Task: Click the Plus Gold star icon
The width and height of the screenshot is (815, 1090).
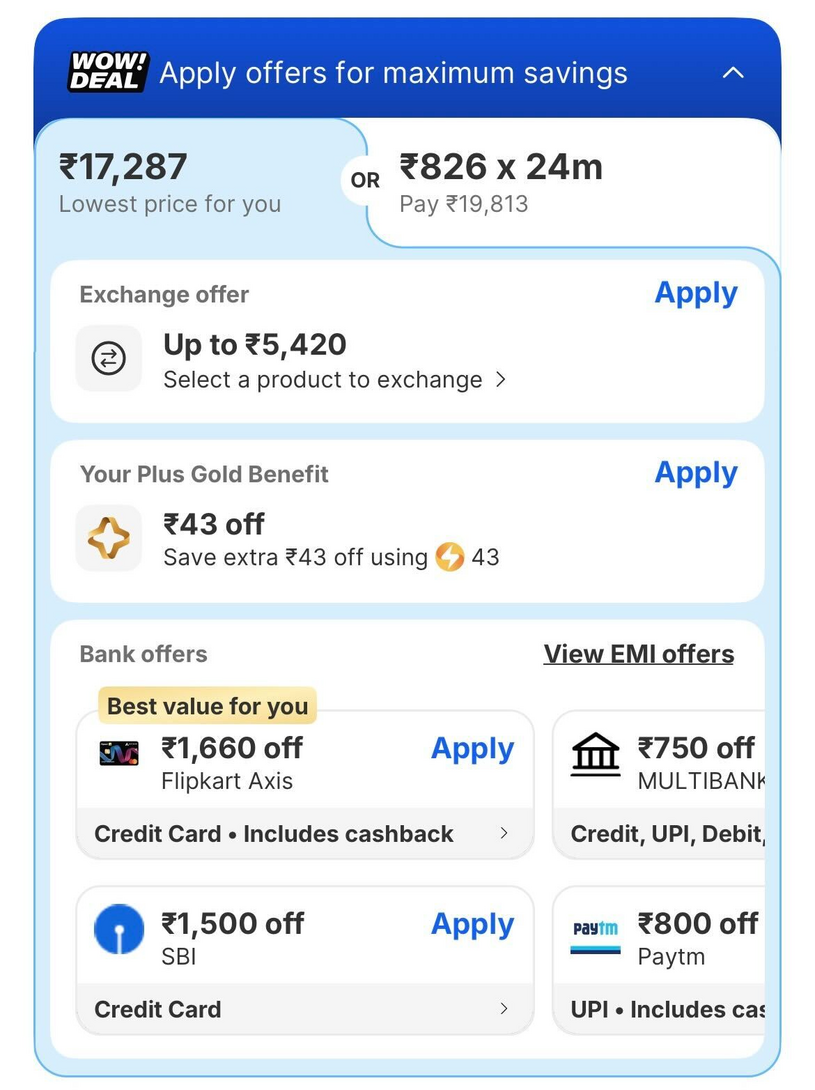Action: (x=108, y=538)
